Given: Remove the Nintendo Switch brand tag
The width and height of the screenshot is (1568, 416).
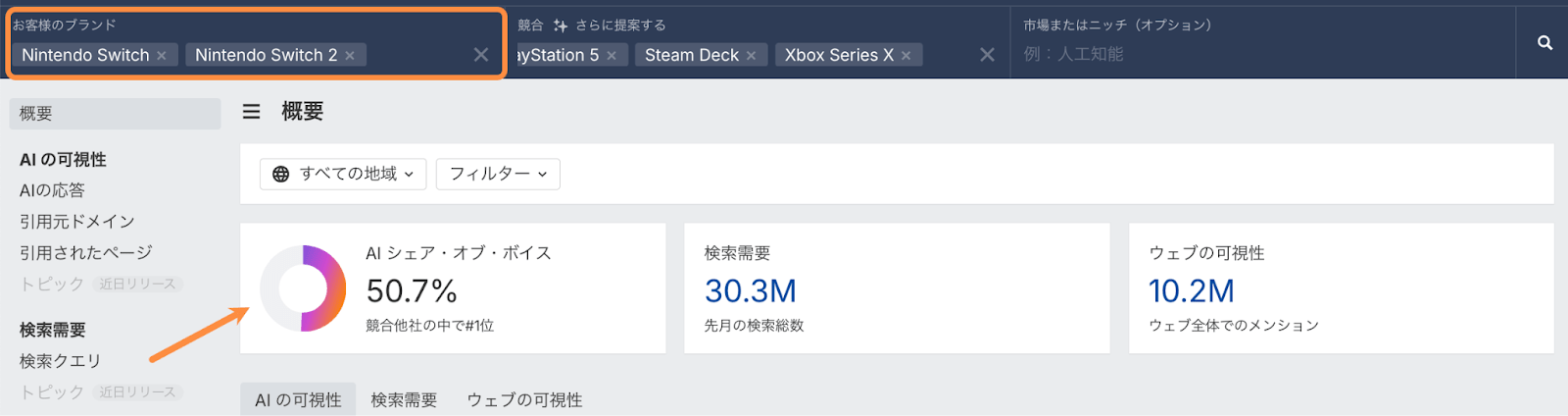Looking at the screenshot, I should tap(162, 56).
